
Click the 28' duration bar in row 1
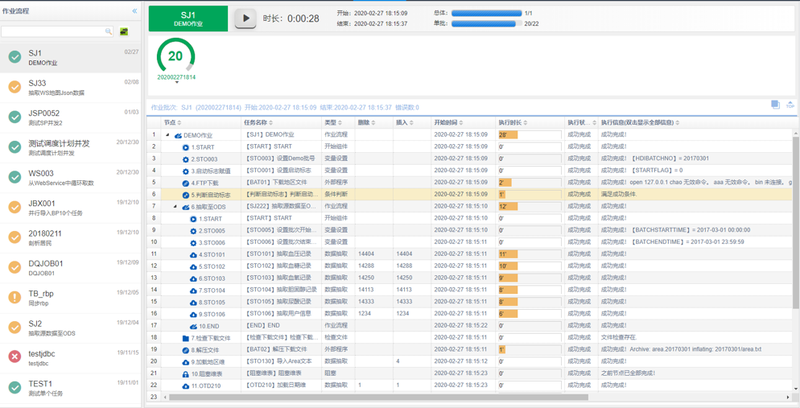508,135
